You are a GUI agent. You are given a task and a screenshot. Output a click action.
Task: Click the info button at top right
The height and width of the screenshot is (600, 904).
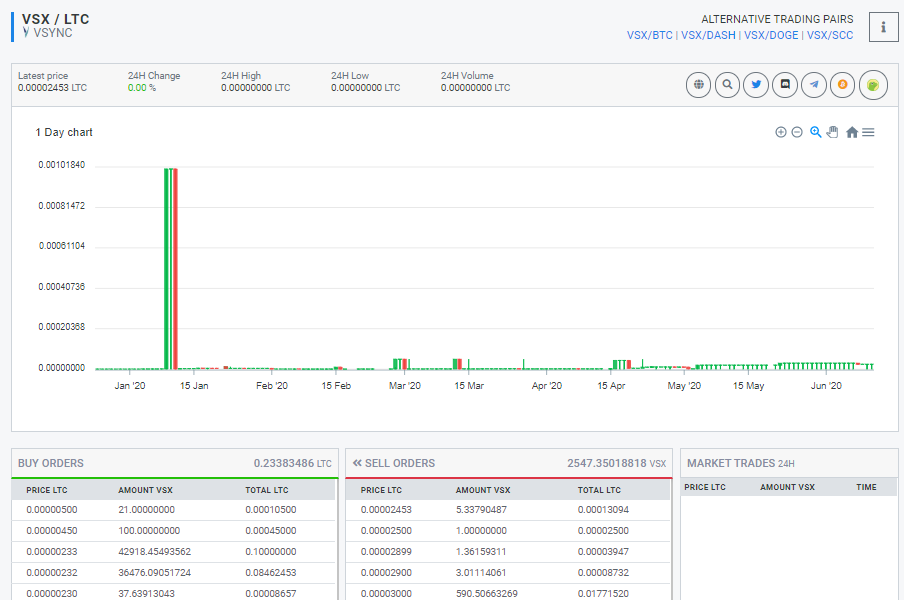883,27
